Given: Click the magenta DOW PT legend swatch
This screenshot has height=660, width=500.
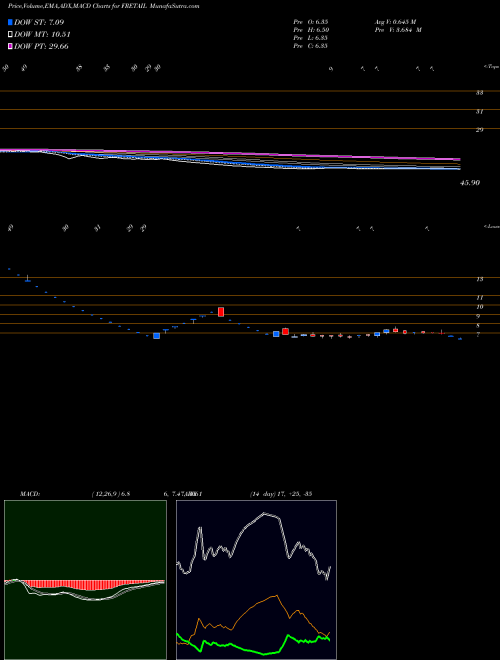Looking at the screenshot, I should point(10,46).
